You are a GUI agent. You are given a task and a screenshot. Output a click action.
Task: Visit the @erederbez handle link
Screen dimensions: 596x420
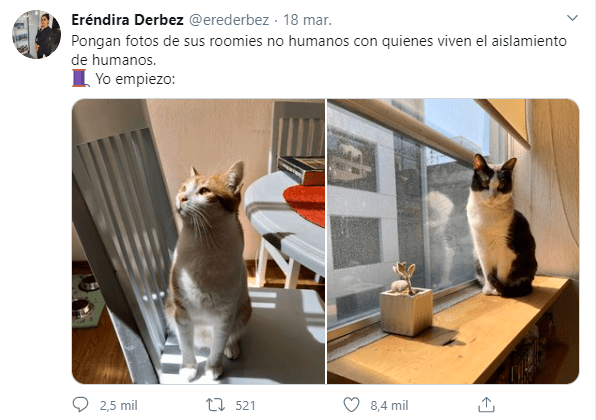point(229,20)
